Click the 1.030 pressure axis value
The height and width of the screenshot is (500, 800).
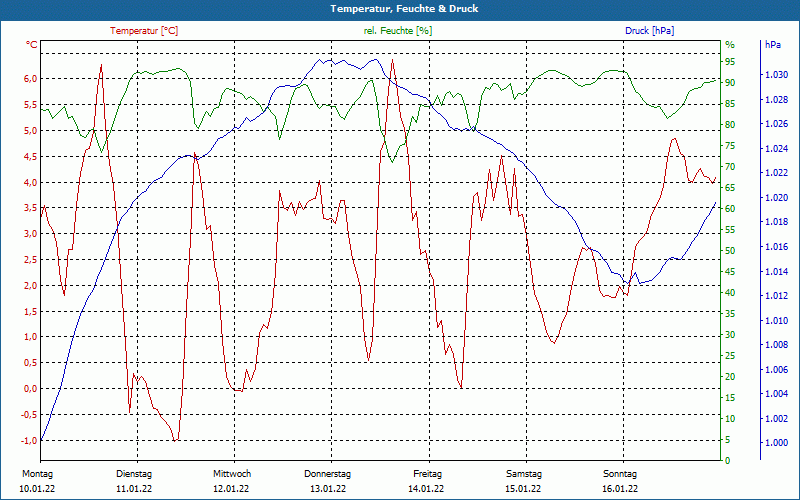(x=777, y=75)
